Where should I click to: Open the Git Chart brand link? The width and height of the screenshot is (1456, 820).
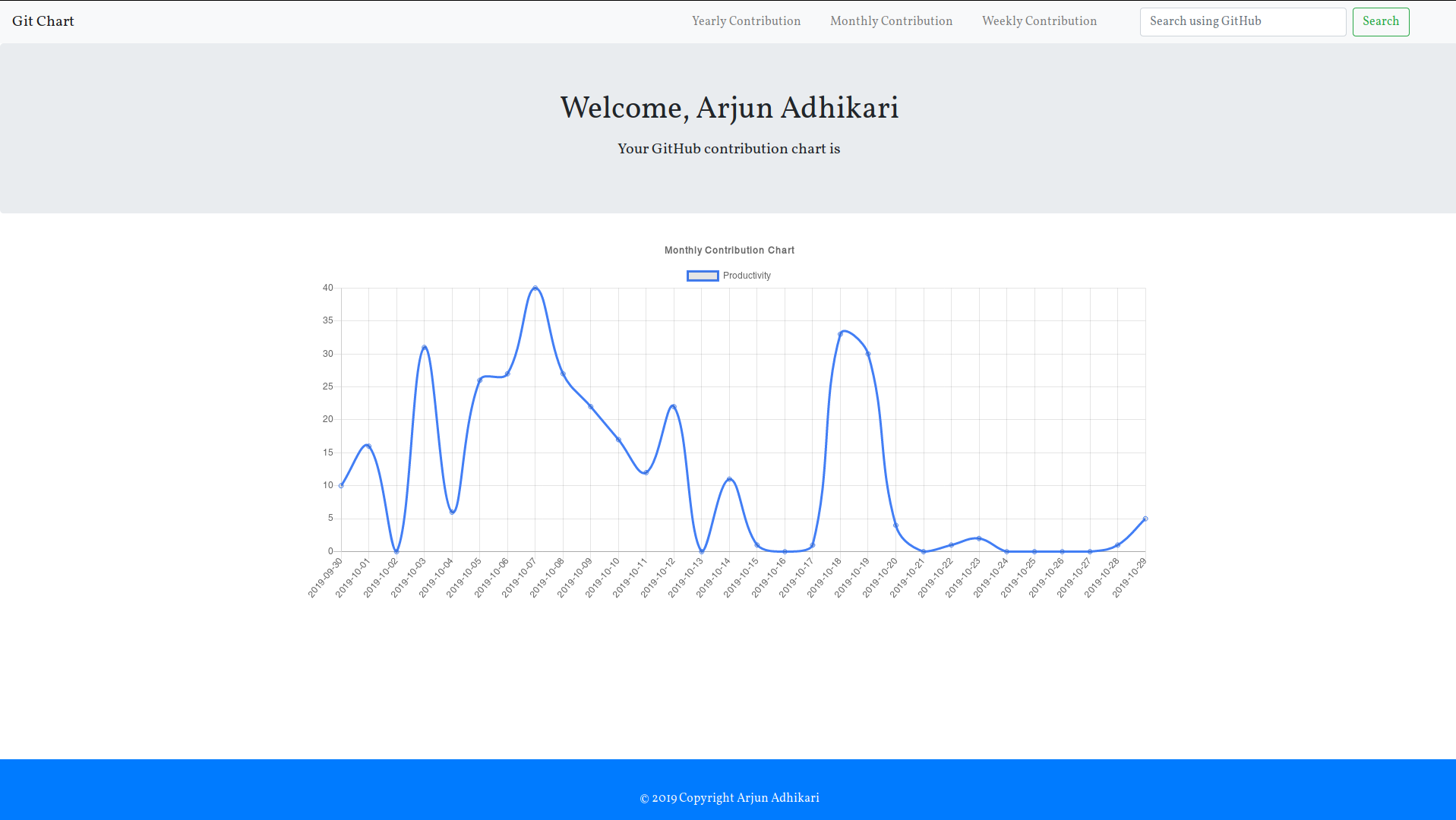pos(43,21)
